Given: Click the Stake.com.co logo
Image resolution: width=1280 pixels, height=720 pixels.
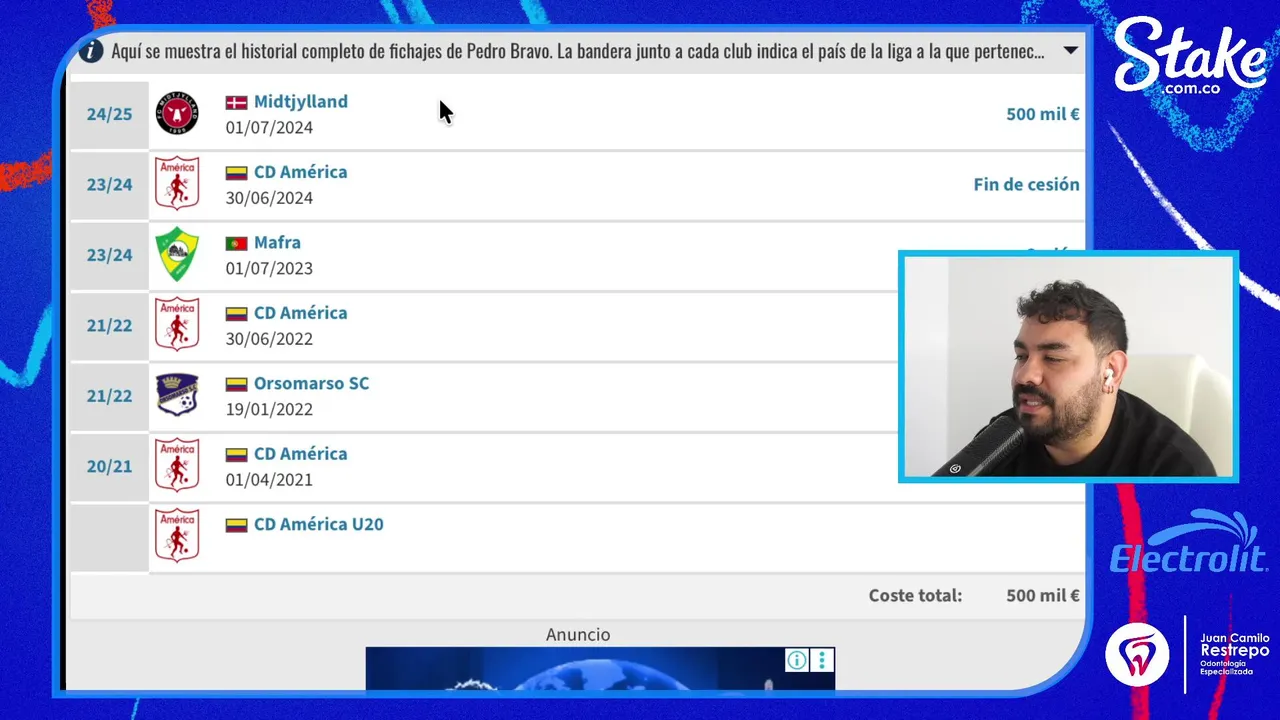Looking at the screenshot, I should click(1190, 58).
